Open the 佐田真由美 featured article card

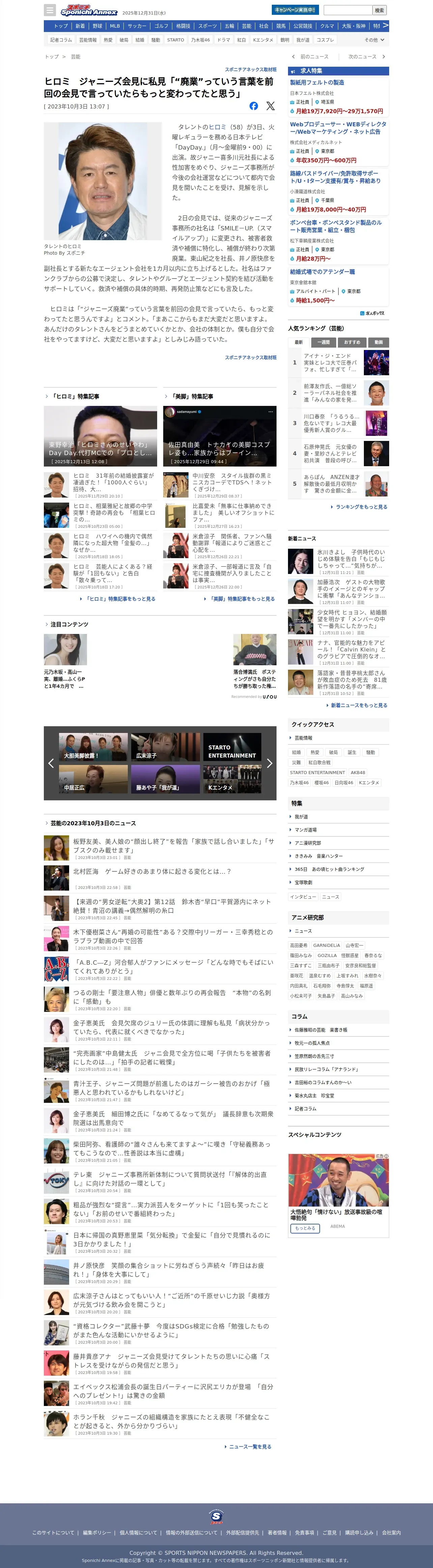[x=220, y=436]
